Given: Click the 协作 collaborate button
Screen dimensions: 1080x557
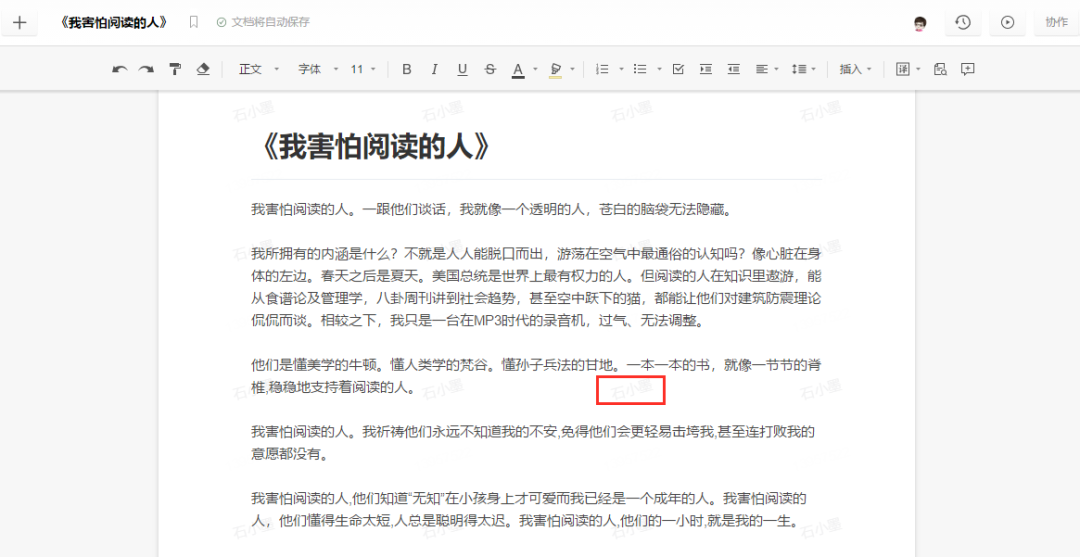Looking at the screenshot, I should [1056, 22].
